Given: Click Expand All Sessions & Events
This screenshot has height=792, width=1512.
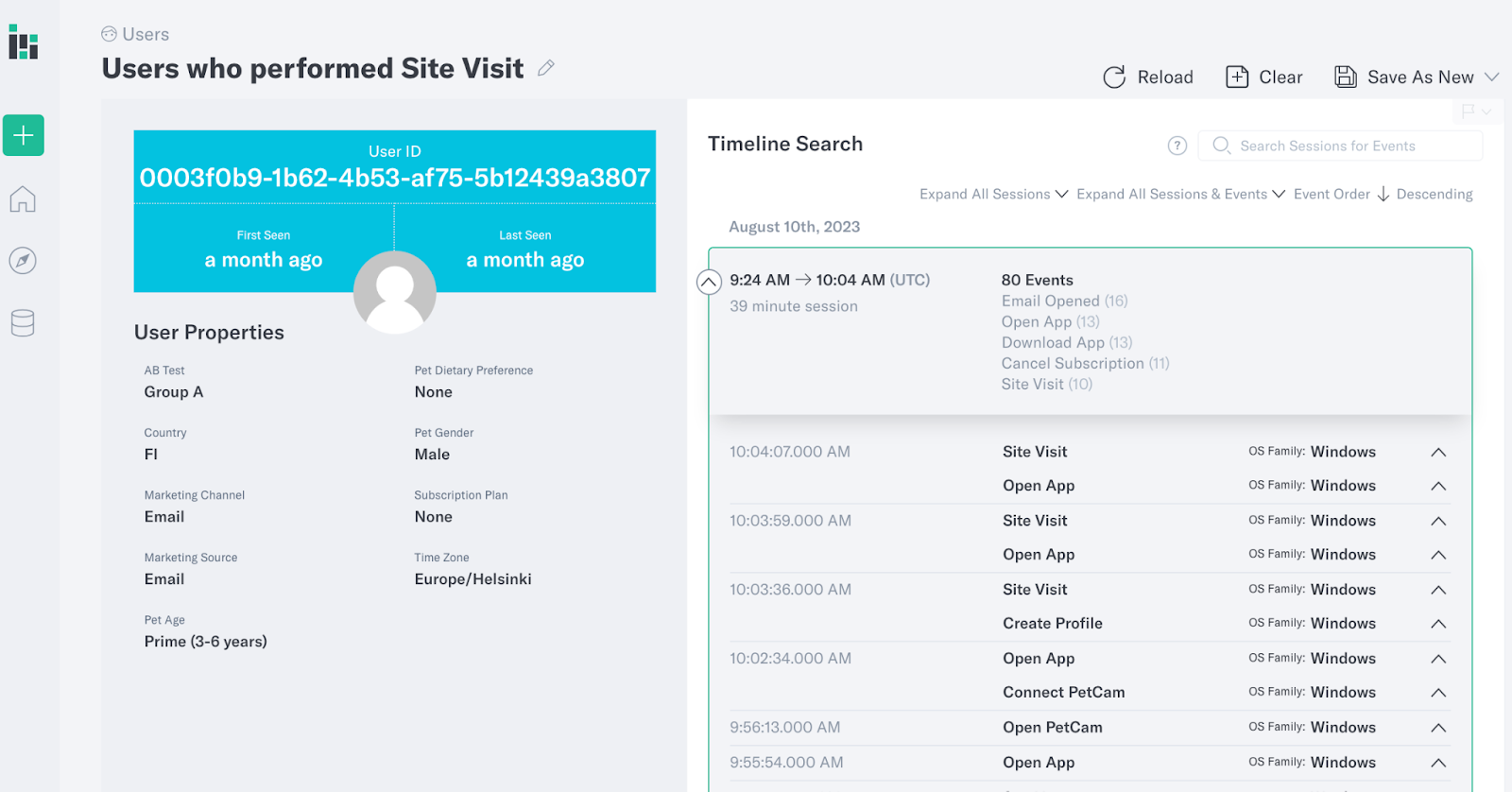Looking at the screenshot, I should pyautogui.click(x=1181, y=194).
